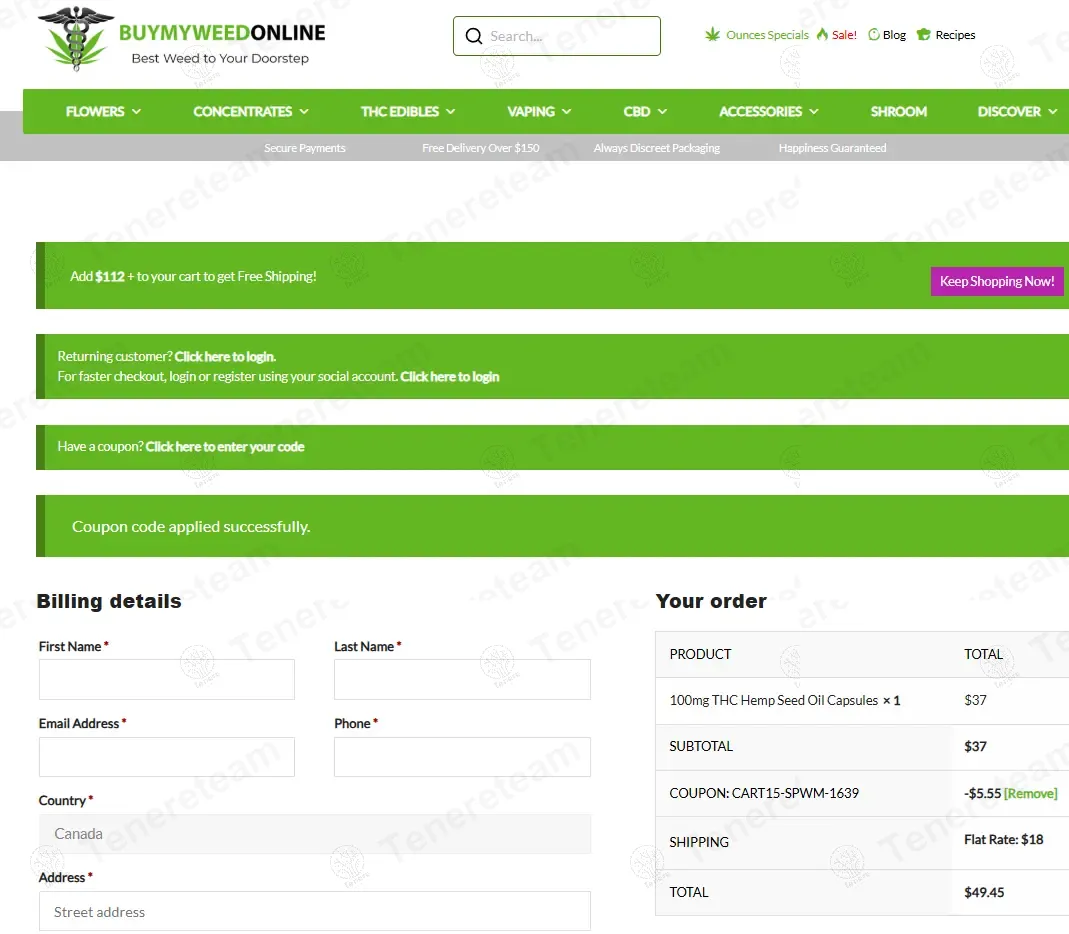The image size is (1069, 934).
Task: Click here to enter your coupon code
Action: pyautogui.click(x=225, y=447)
